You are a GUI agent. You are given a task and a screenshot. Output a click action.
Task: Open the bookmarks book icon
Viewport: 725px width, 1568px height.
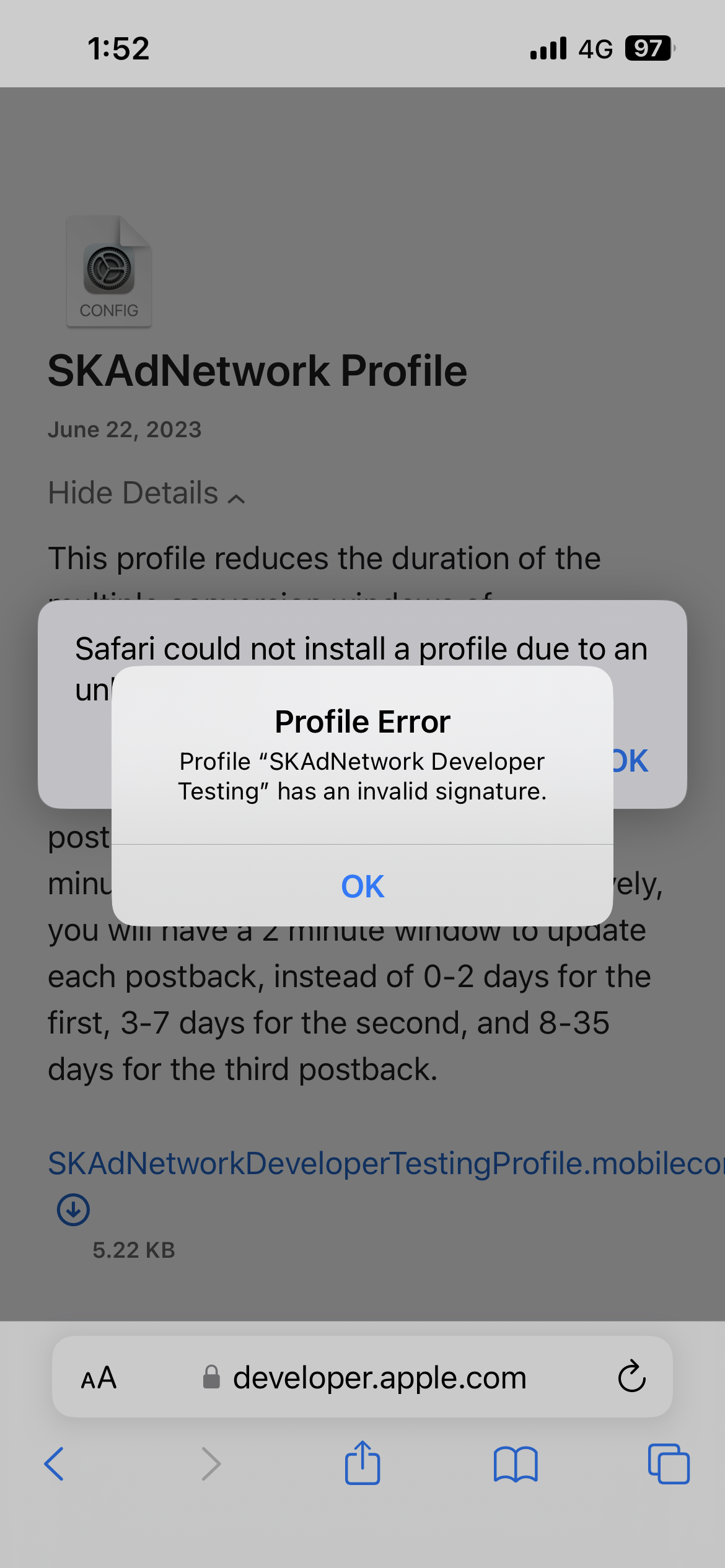click(516, 1464)
